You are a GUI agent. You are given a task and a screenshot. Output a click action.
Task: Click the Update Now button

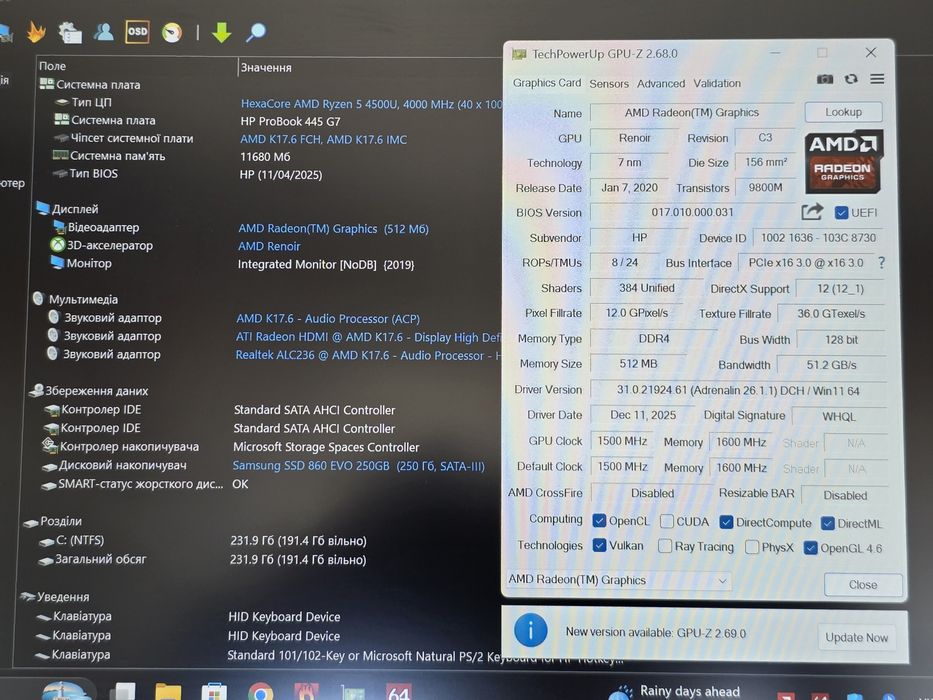pyautogui.click(x=856, y=638)
